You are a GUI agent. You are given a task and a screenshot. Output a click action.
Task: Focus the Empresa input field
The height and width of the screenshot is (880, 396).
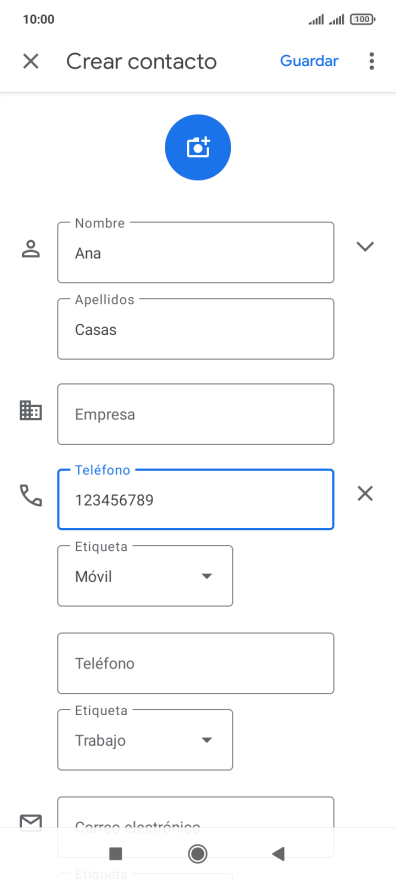pyautogui.click(x=196, y=414)
